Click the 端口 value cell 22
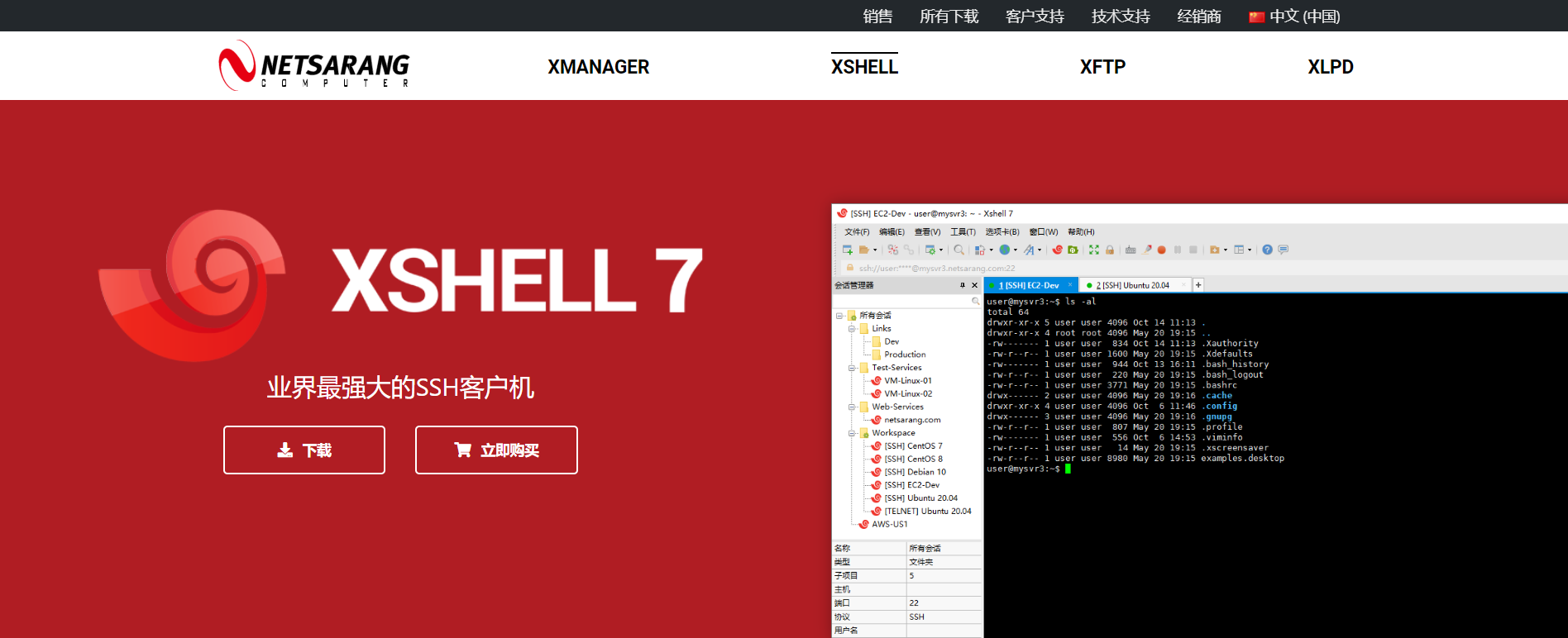Viewport: 1568px width, 638px height. tap(944, 603)
